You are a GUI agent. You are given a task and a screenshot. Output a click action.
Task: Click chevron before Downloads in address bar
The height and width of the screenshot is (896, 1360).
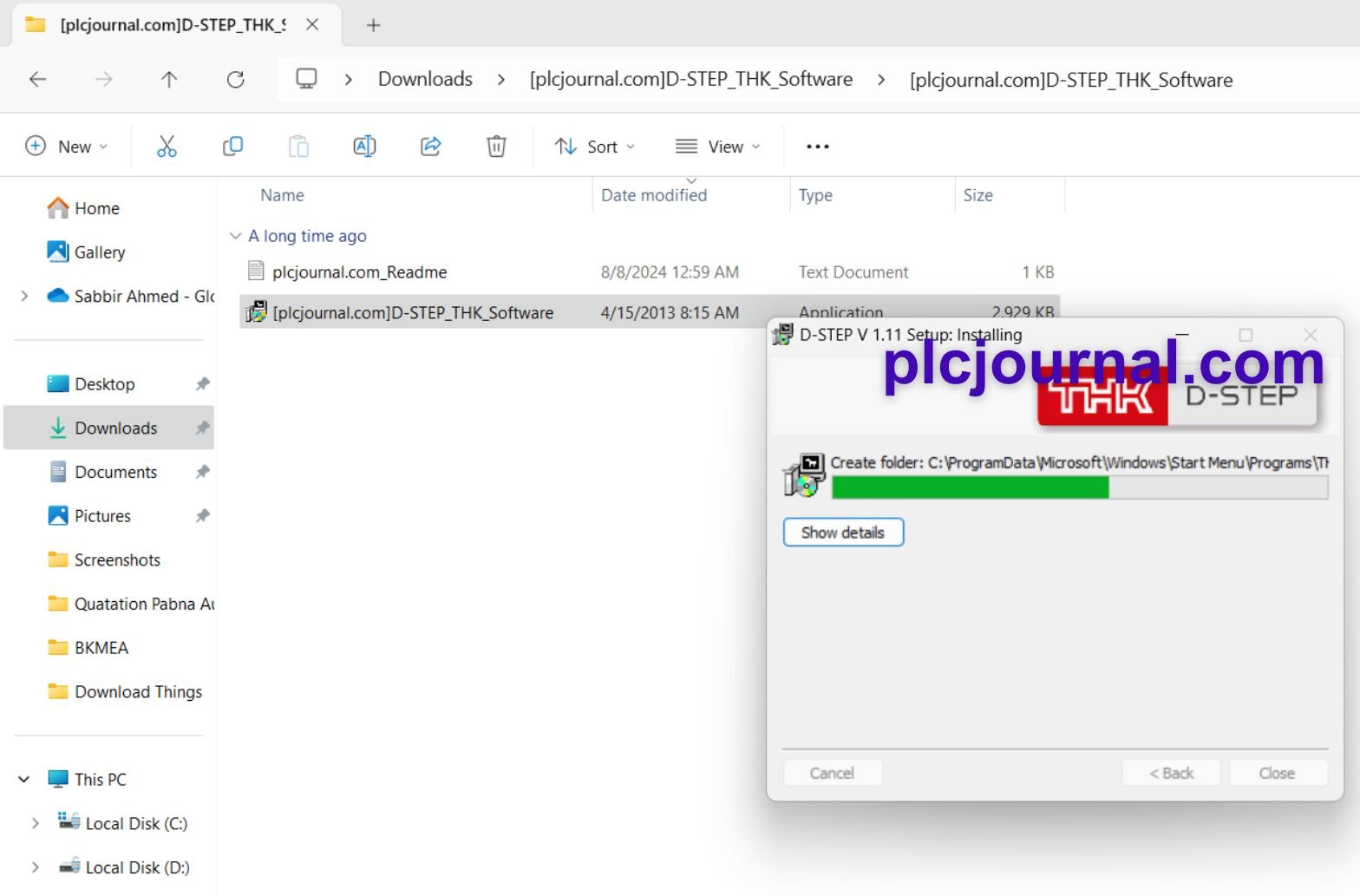(349, 80)
